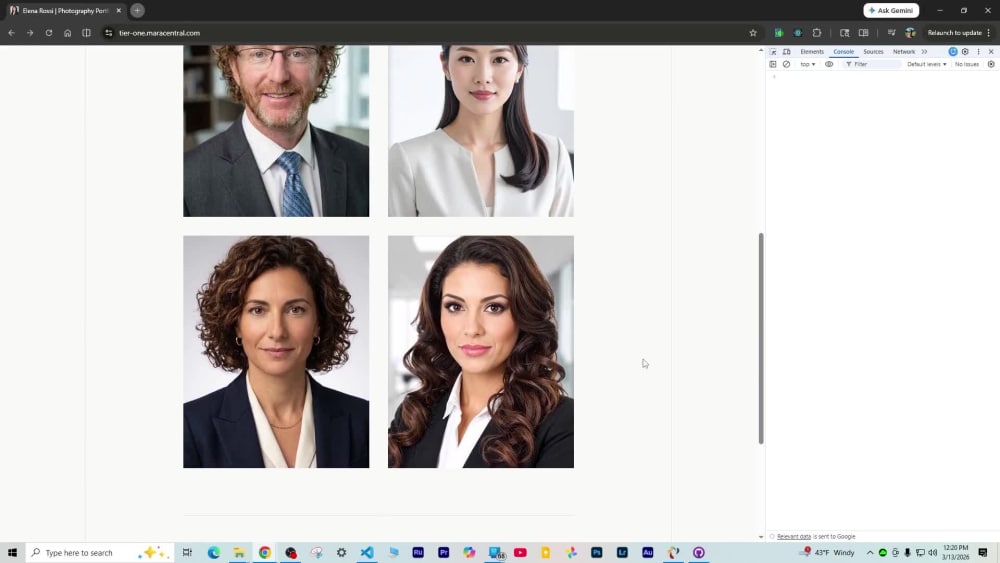Reload the current page
The height and width of the screenshot is (563, 1000).
click(x=48, y=33)
